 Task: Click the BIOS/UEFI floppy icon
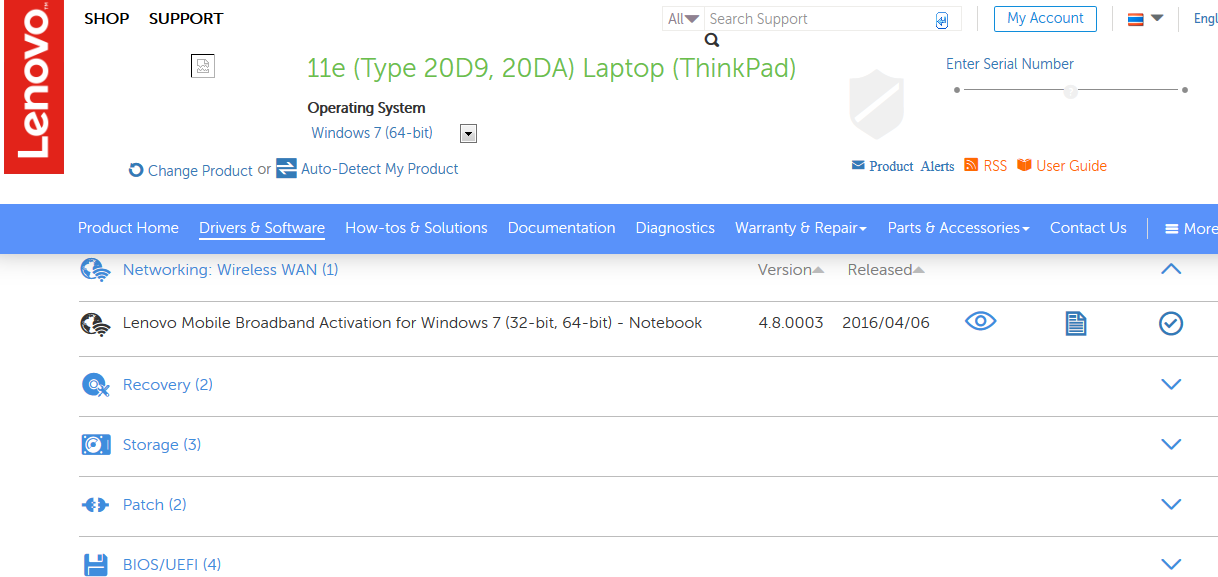point(96,565)
